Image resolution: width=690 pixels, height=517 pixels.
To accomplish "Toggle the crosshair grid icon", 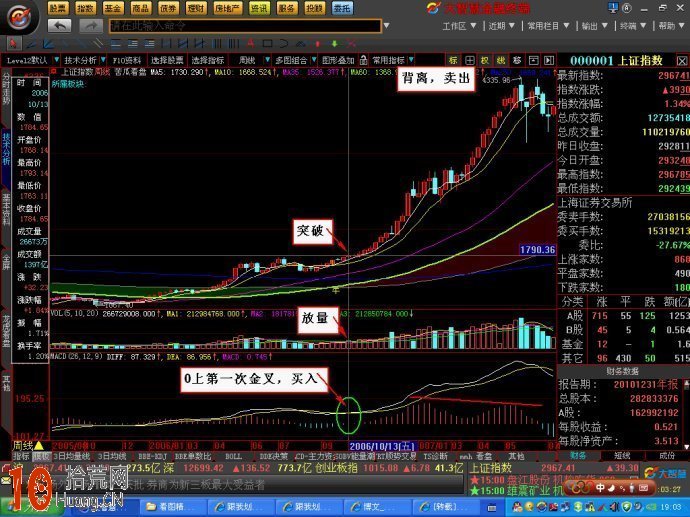I will 469,60.
